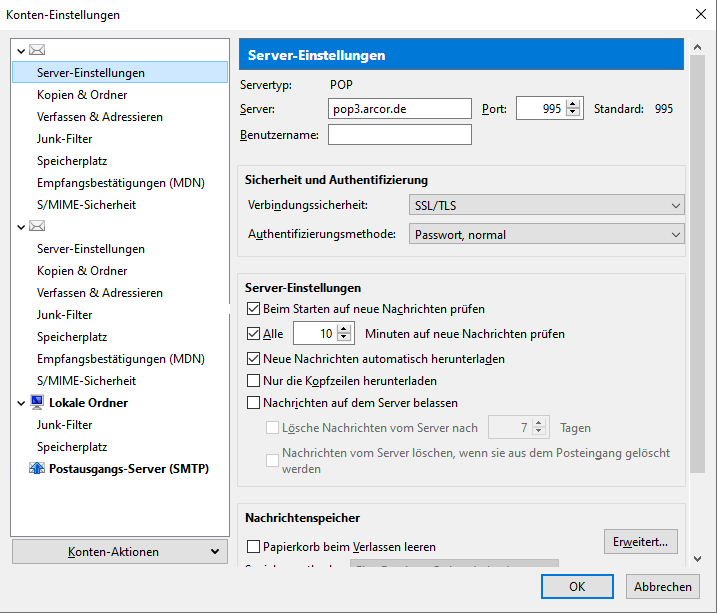Click the OK button
This screenshot has width=717, height=613.
[577, 586]
